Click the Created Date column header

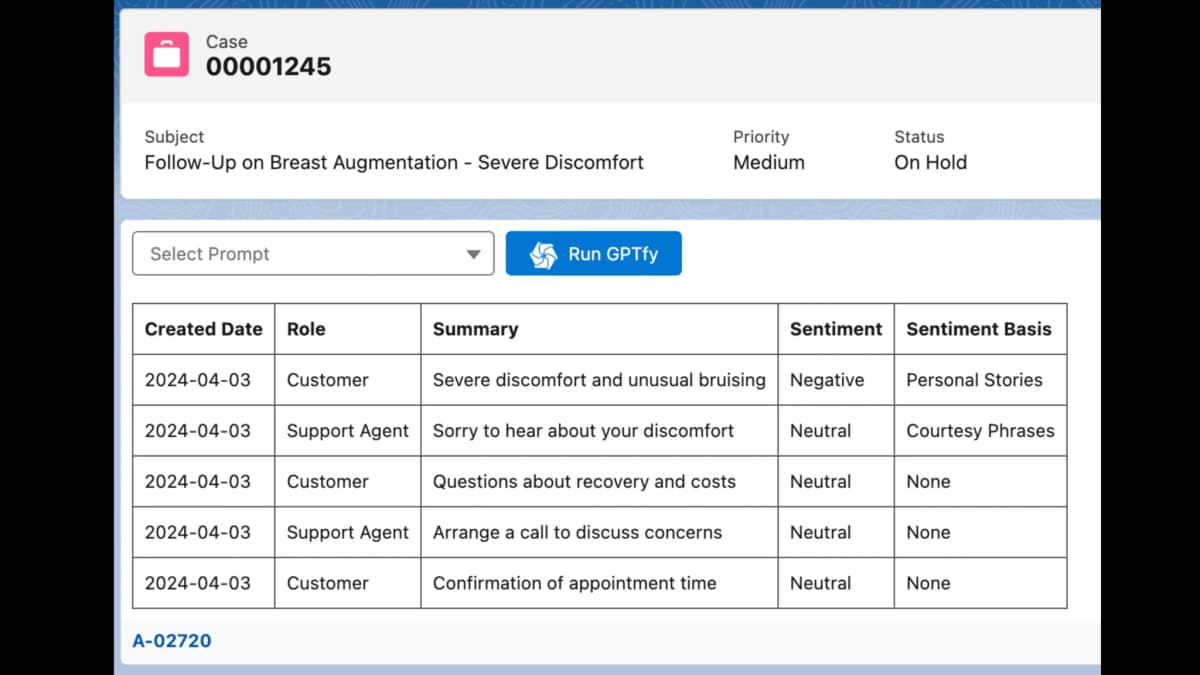coord(203,329)
